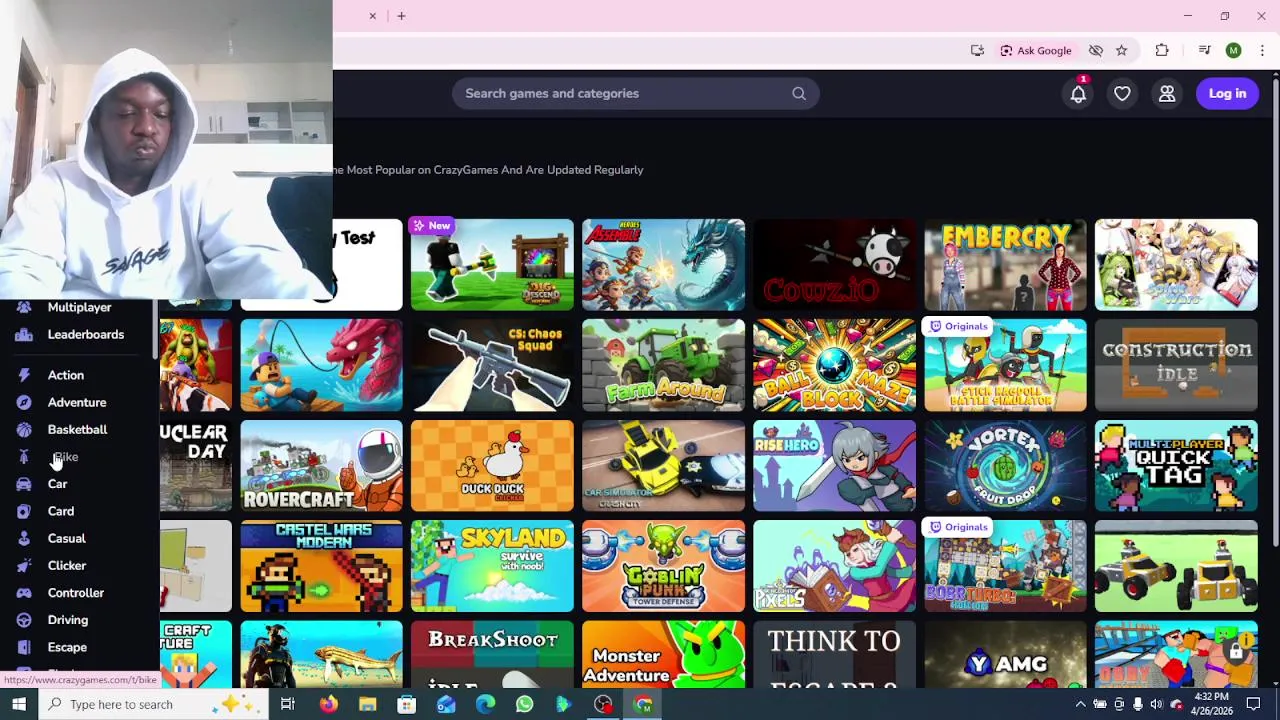1280x720 pixels.
Task: Open the Duck Duck game thumbnail
Action: (492, 466)
